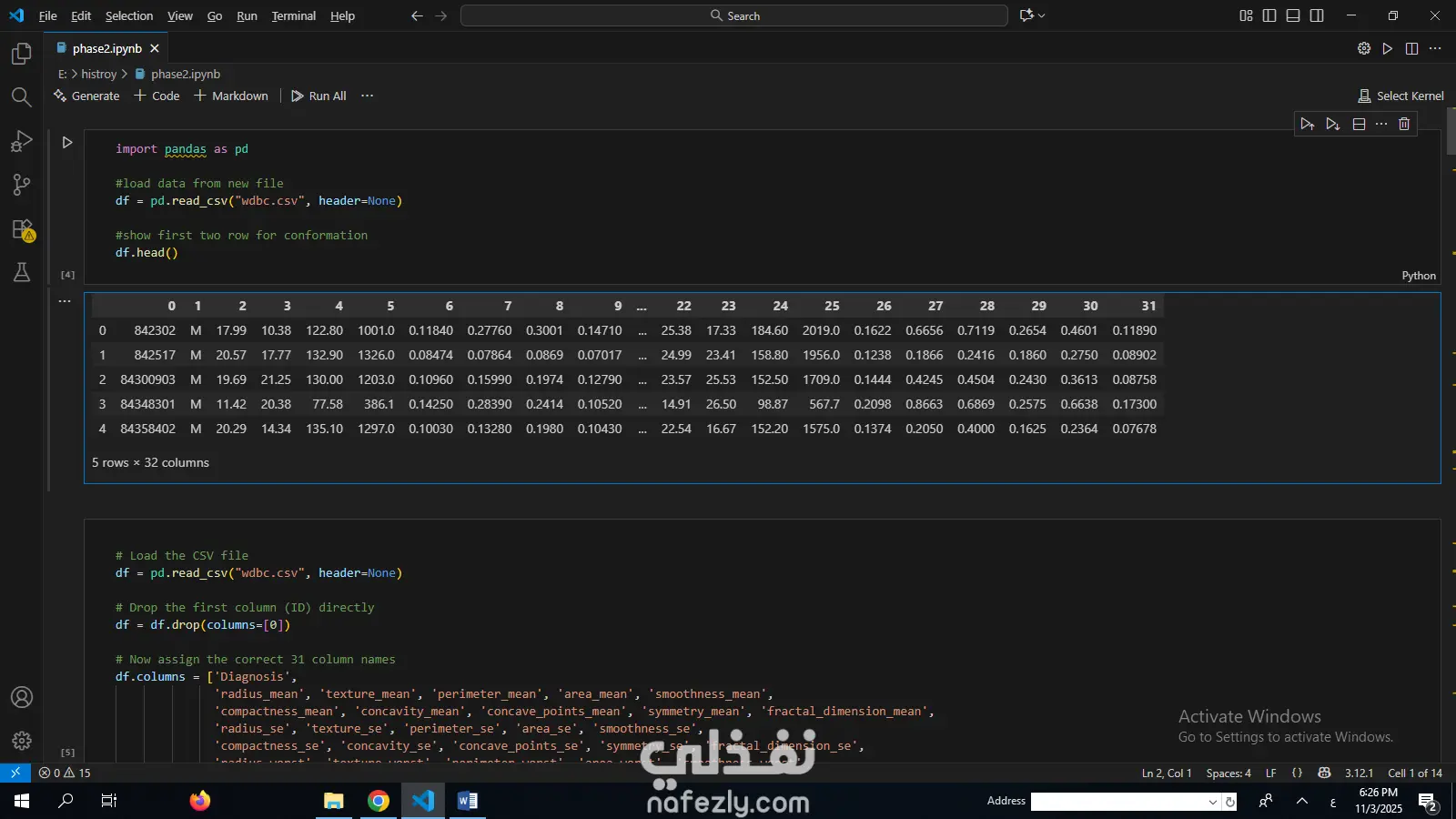Open the Selection menu
1456x819 pixels.
[x=129, y=15]
